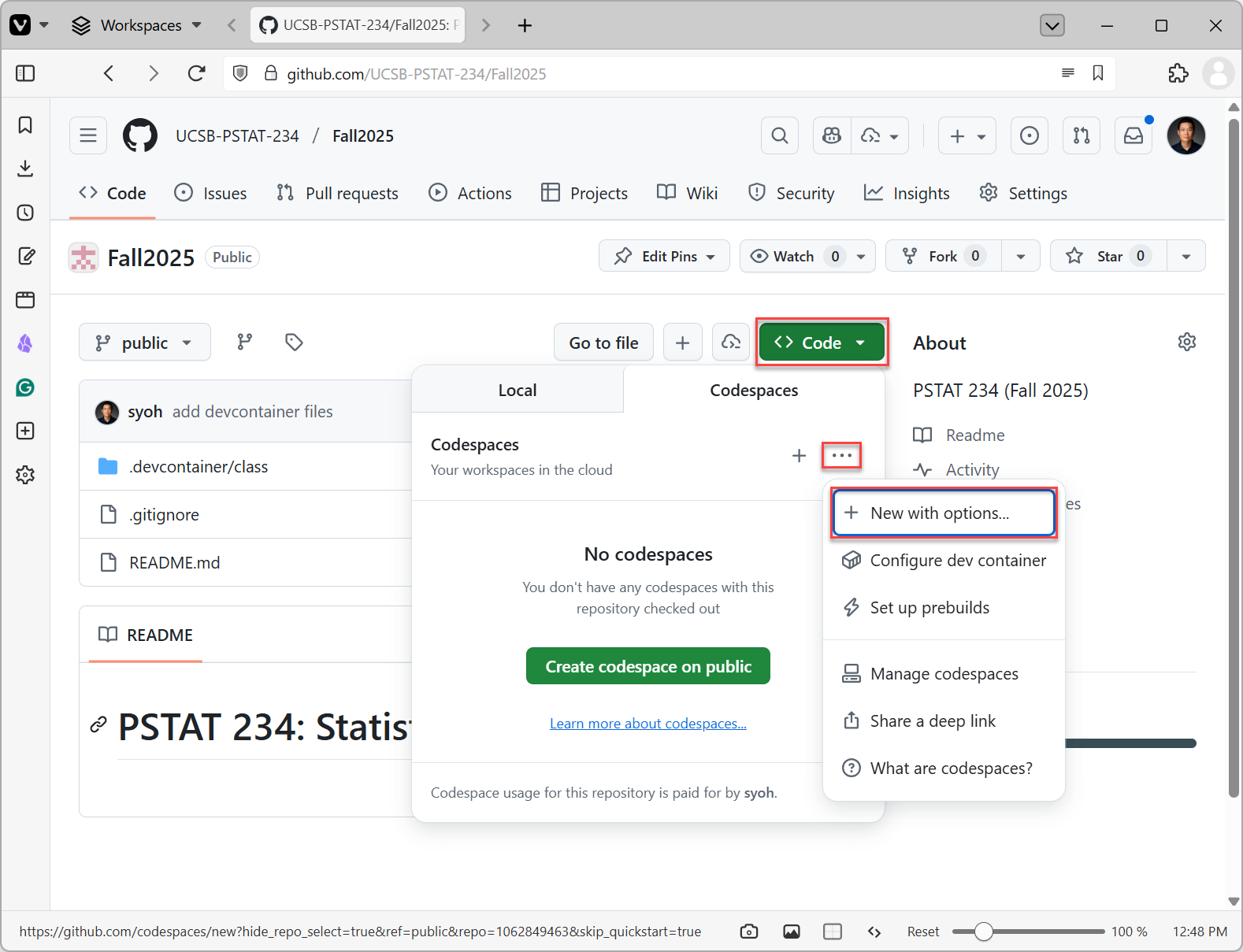The image size is (1243, 952).
Task: Open the About settings gear
Action: 1186,342
